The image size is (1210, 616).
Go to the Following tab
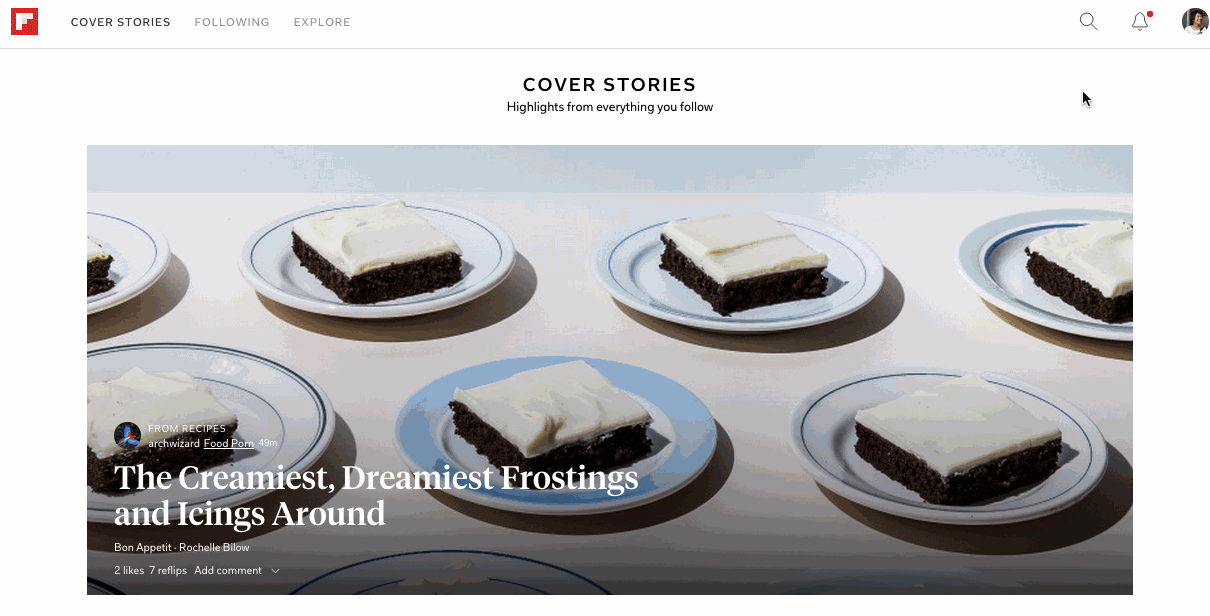(x=232, y=22)
